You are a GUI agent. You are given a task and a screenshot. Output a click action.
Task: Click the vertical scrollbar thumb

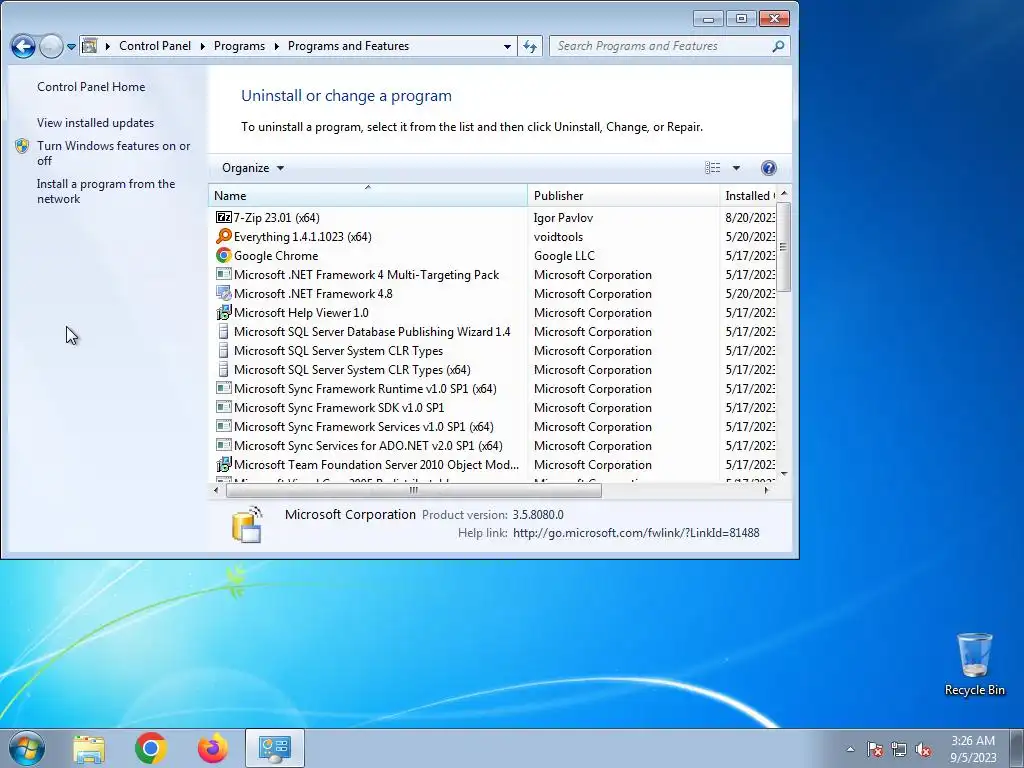(x=784, y=247)
